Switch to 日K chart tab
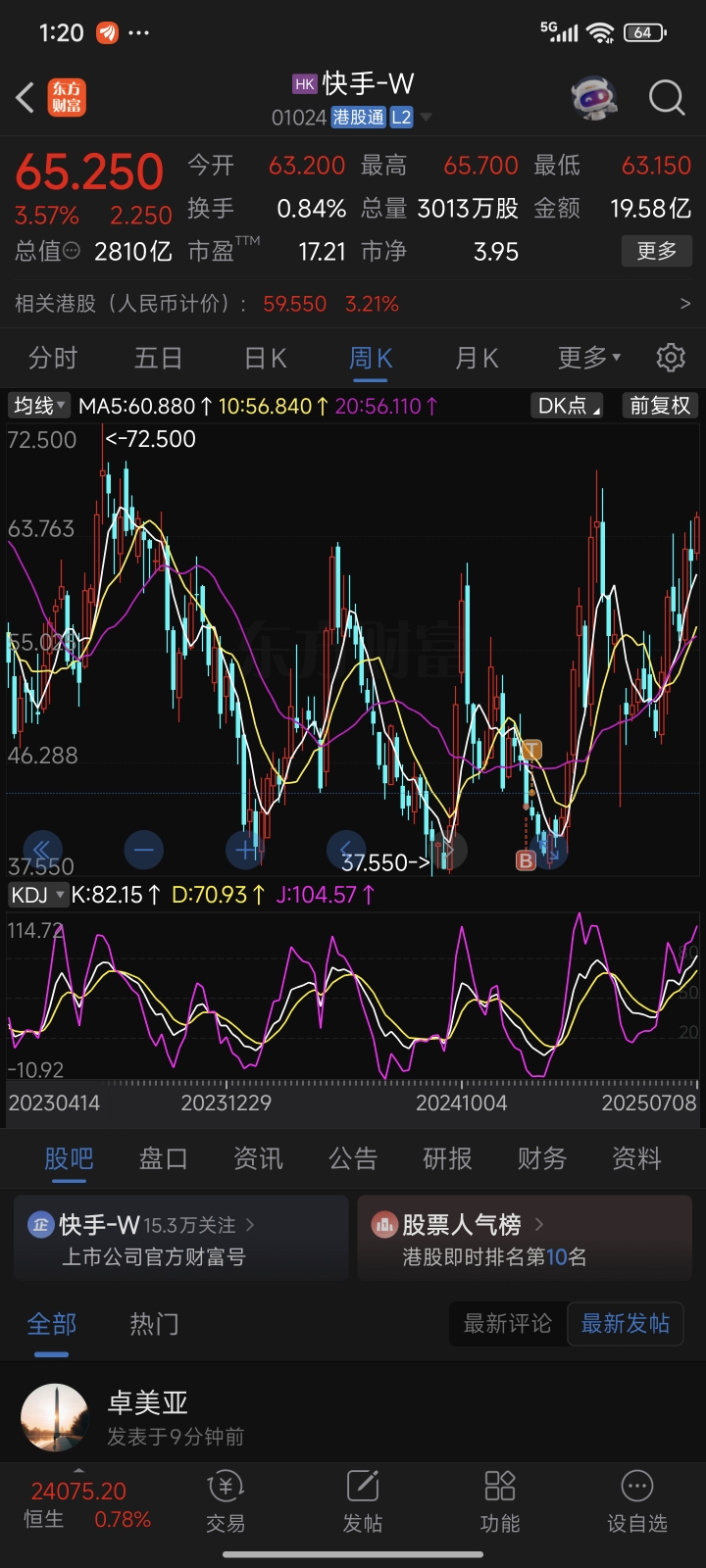 [x=265, y=358]
